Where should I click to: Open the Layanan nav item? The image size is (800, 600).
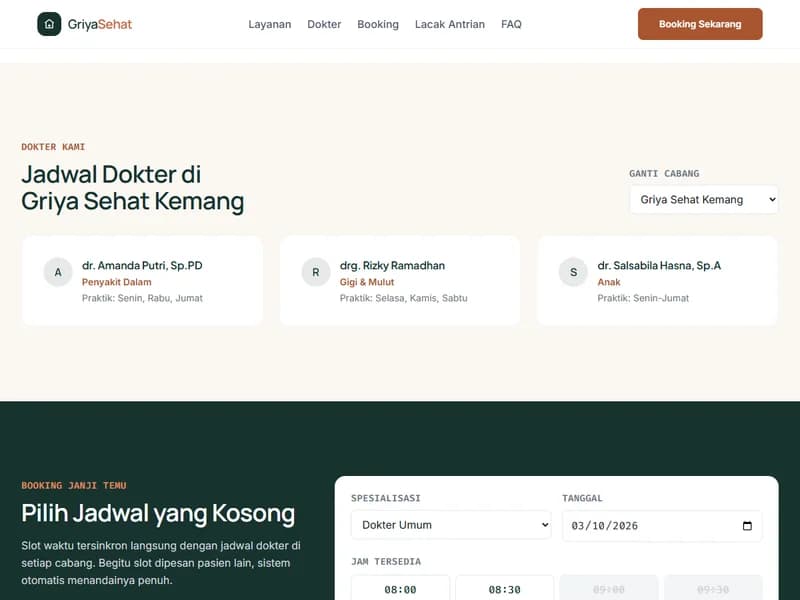[269, 24]
